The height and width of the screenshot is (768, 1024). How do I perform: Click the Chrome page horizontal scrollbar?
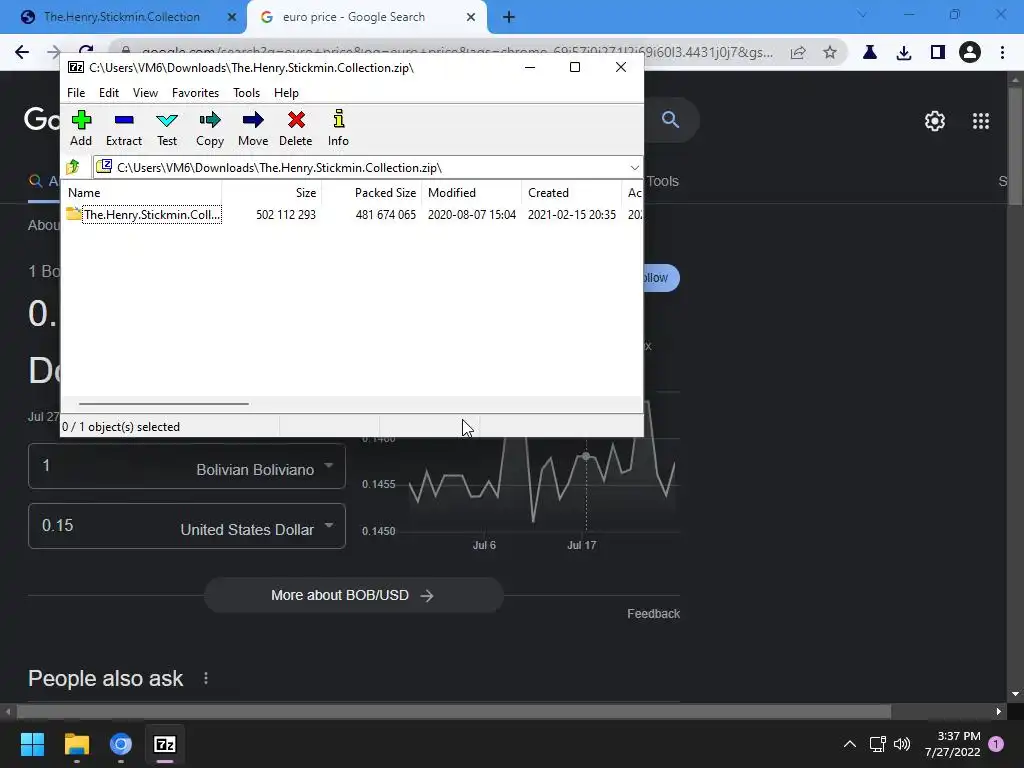tap(454, 711)
